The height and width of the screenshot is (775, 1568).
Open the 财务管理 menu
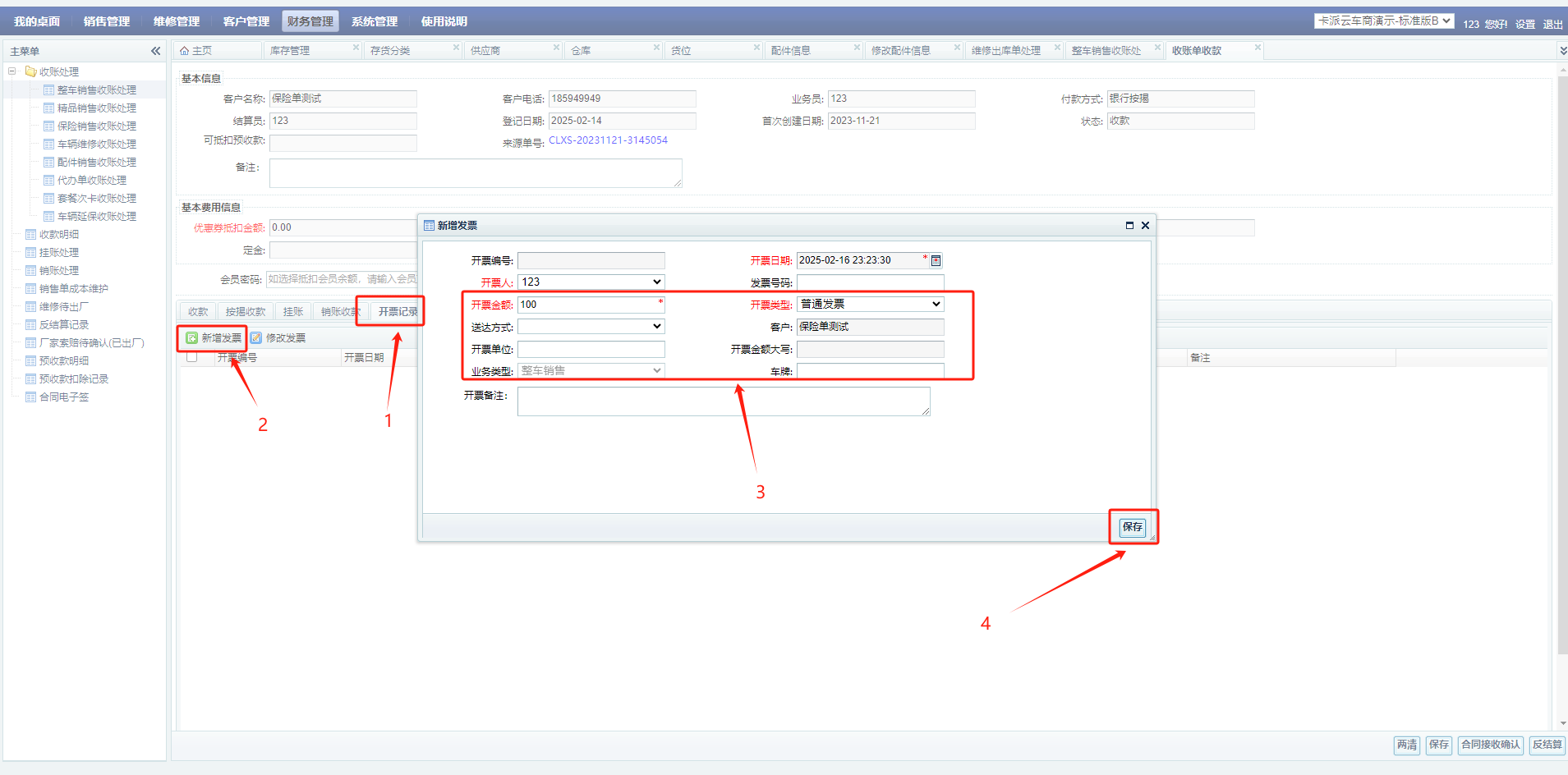pos(310,21)
